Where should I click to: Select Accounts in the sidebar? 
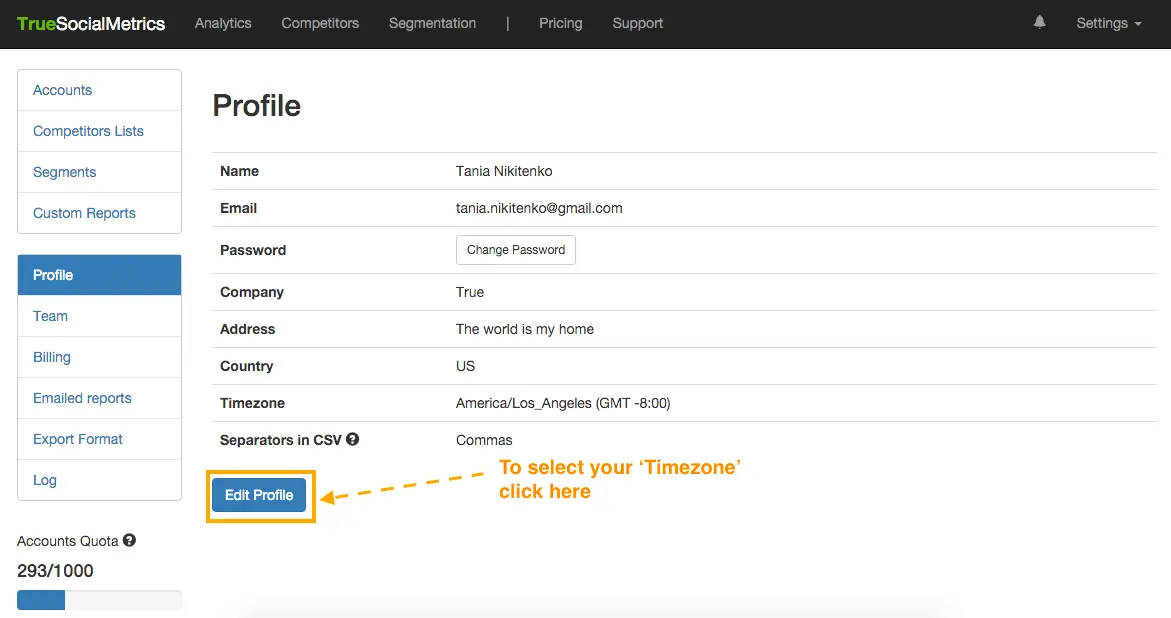point(62,90)
